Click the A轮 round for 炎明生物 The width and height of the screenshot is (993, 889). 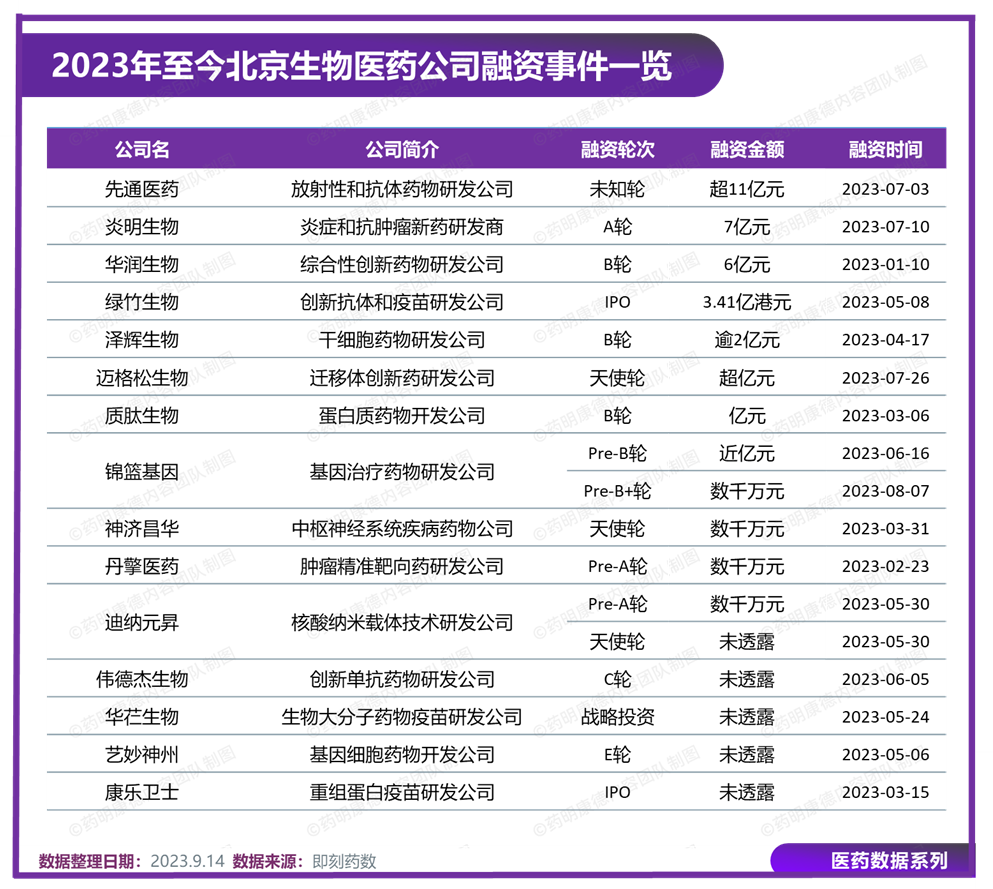pyautogui.click(x=617, y=227)
